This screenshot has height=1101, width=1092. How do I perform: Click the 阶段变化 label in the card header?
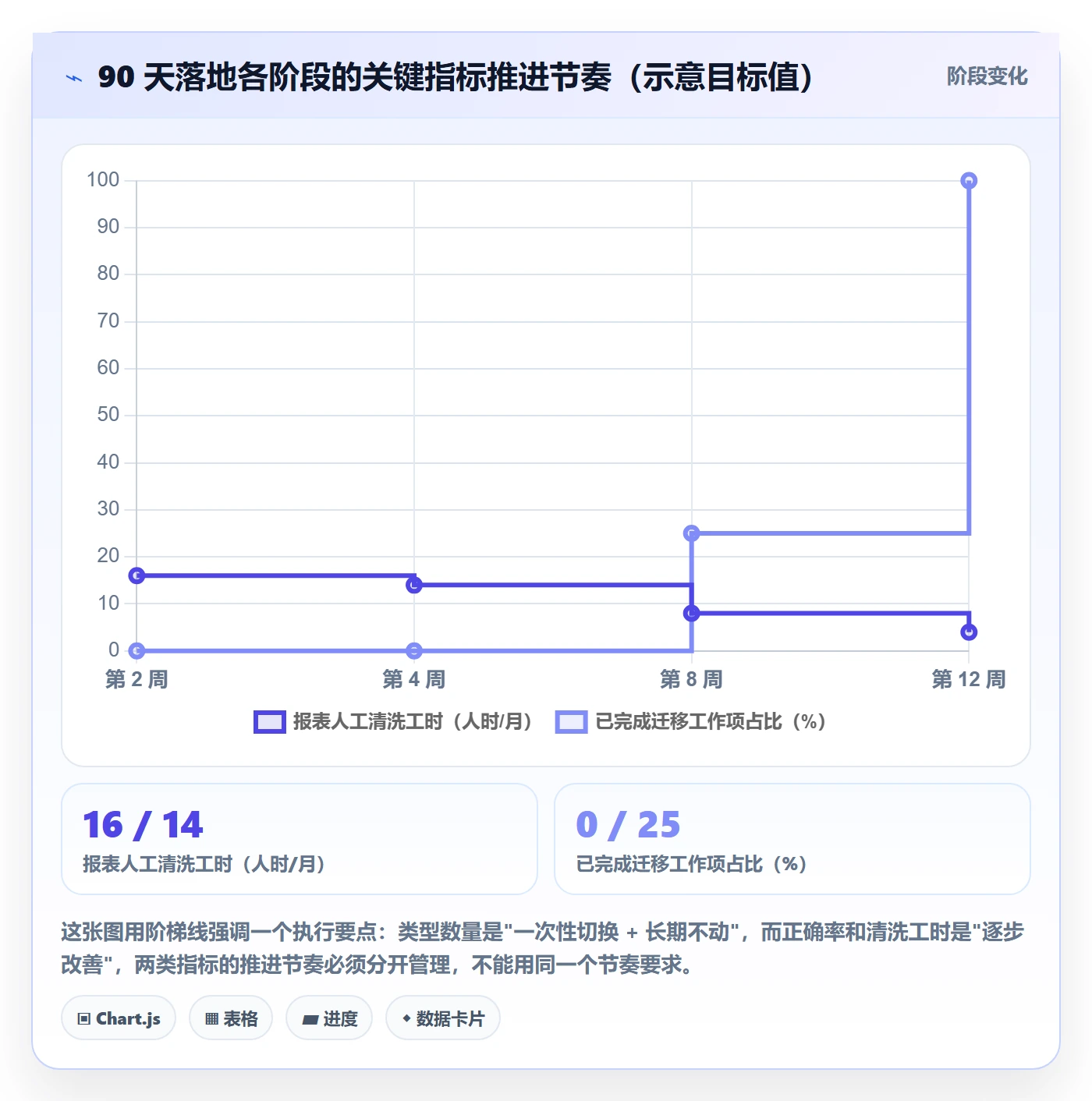[987, 76]
